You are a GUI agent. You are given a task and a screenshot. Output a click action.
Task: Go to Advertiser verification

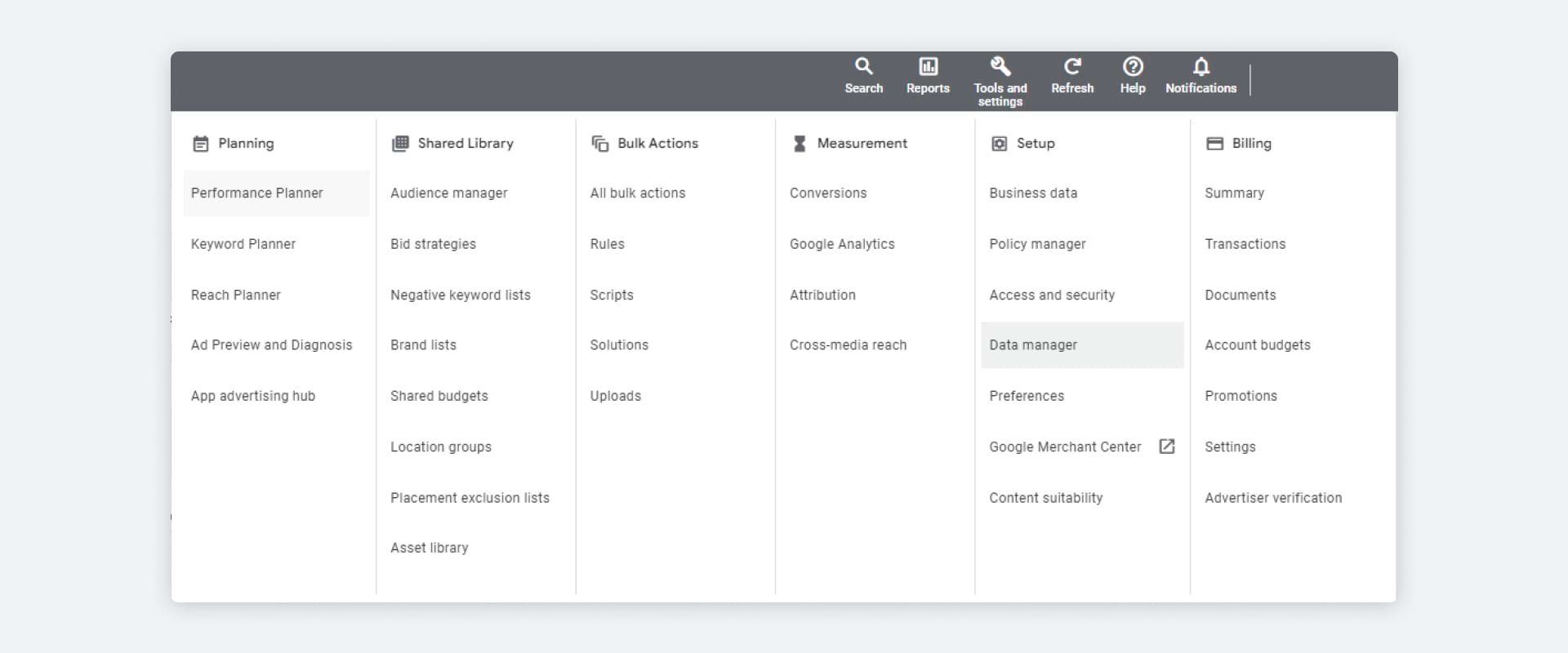[1273, 498]
